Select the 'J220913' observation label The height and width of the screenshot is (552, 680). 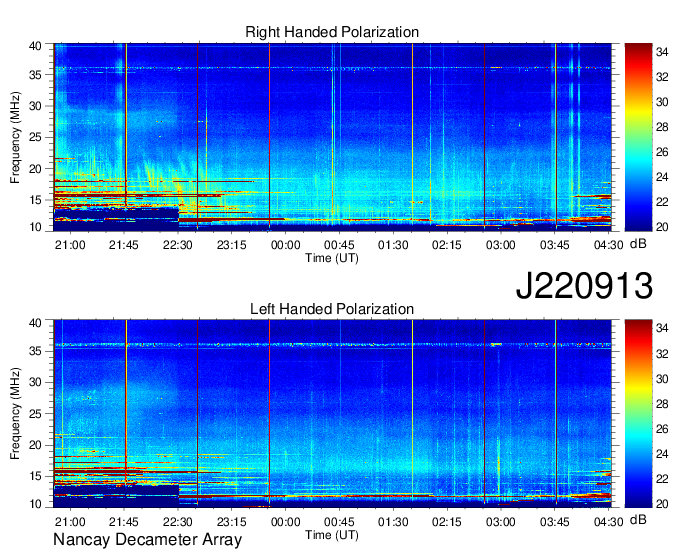pos(584,285)
